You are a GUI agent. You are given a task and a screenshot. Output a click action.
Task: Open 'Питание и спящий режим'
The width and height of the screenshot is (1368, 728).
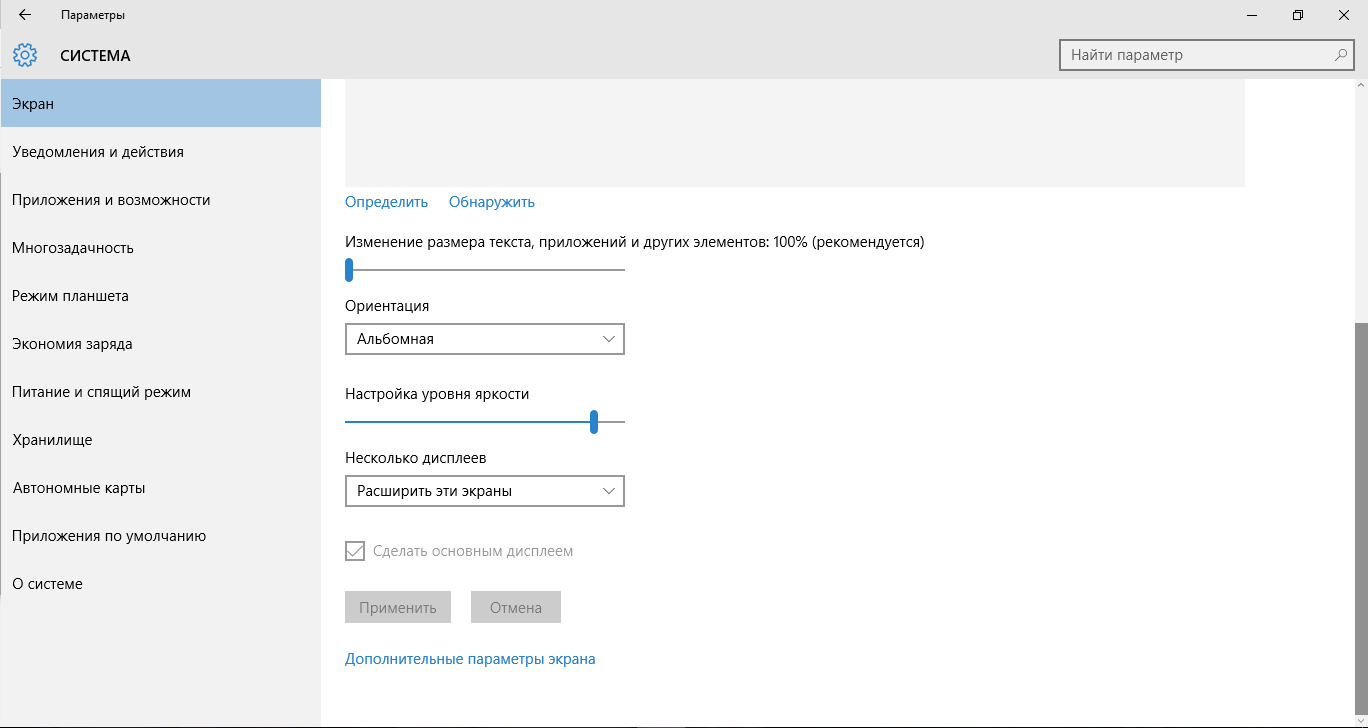click(101, 392)
